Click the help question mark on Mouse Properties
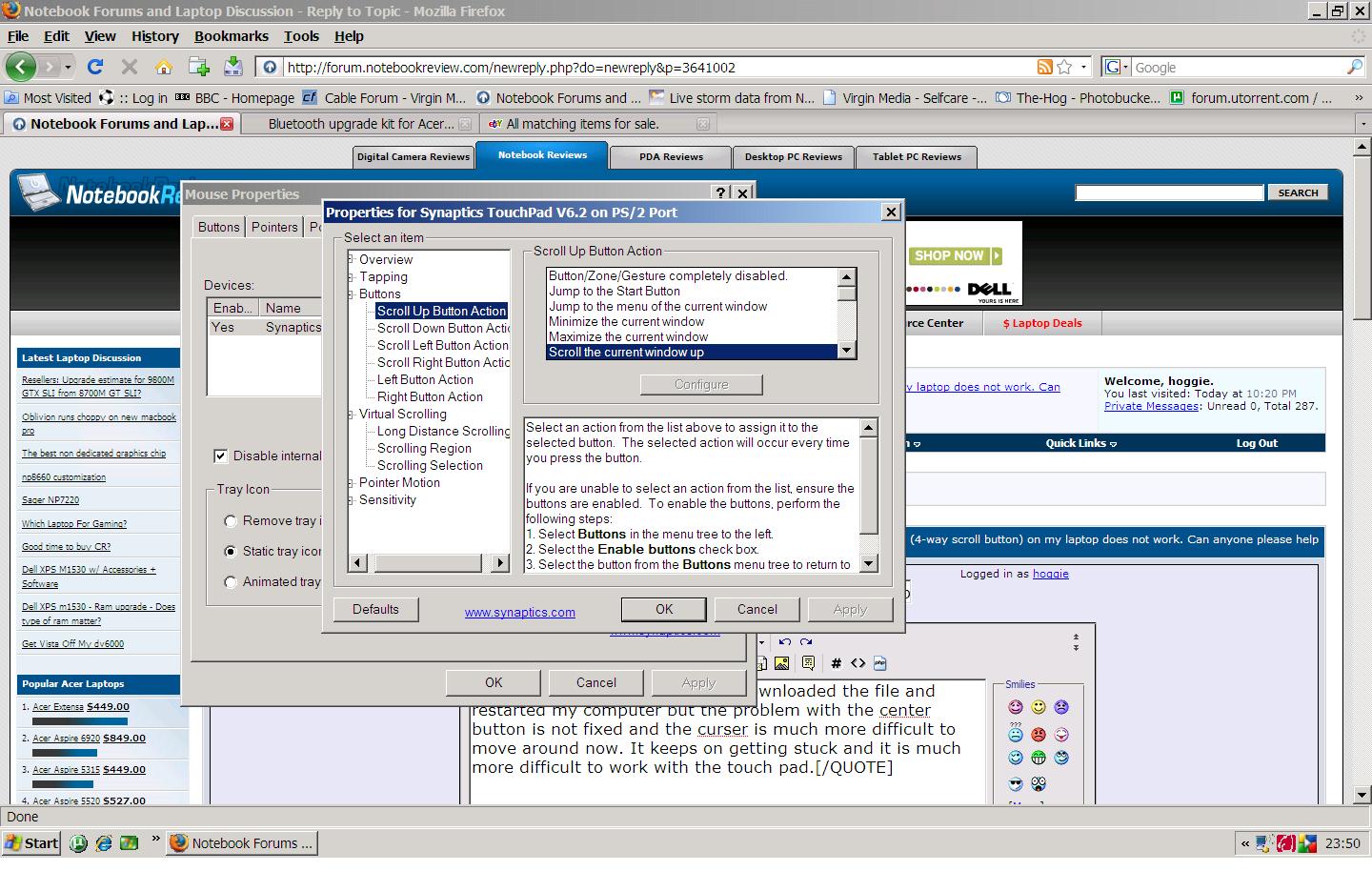Viewport: 1372px width, 871px height. click(x=721, y=192)
